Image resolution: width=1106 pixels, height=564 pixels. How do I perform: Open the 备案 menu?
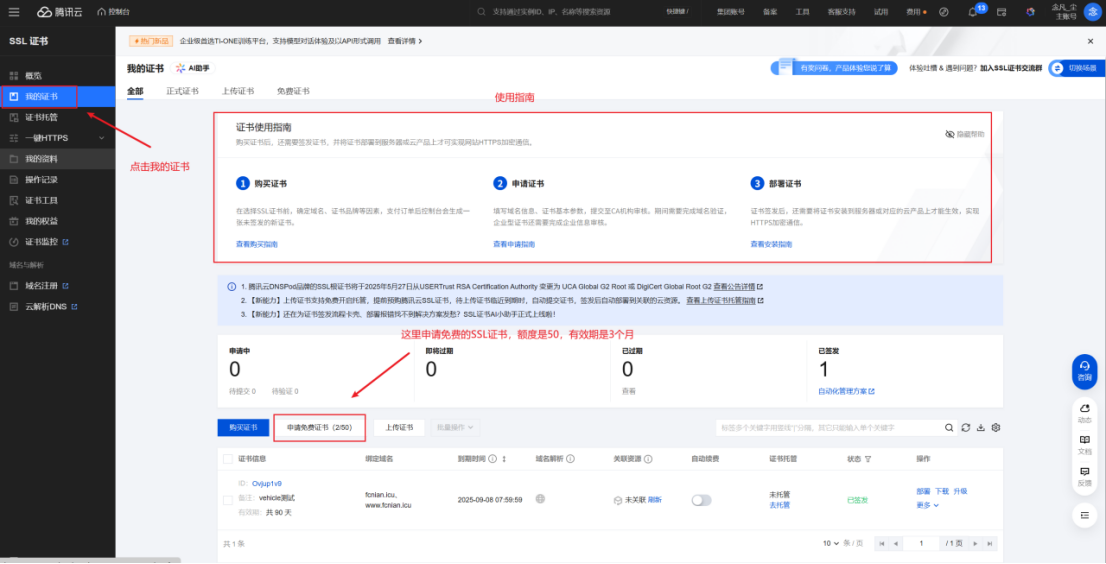[770, 12]
